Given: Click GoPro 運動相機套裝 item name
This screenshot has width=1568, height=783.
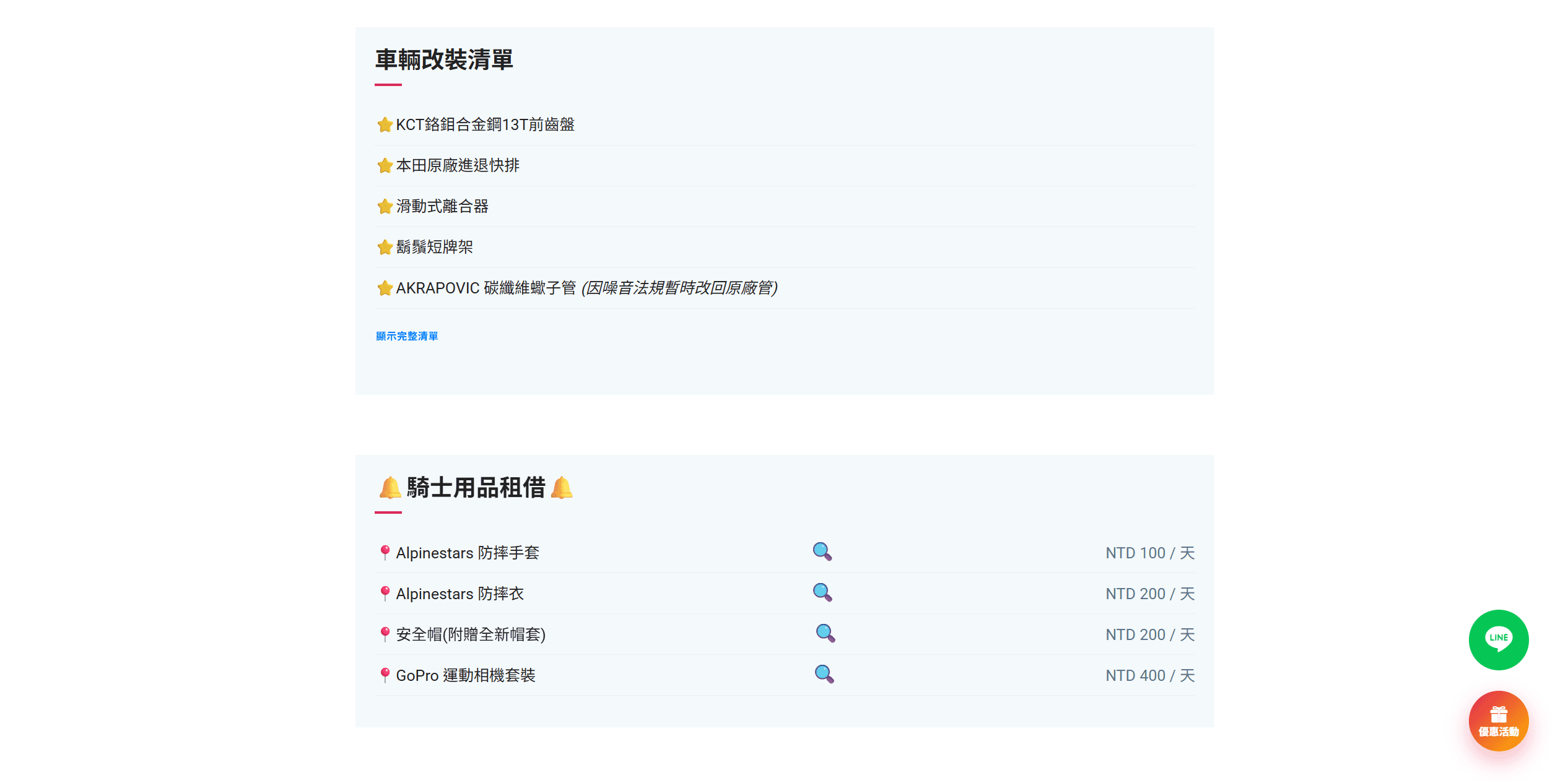Looking at the screenshot, I should pyautogui.click(x=466, y=675).
